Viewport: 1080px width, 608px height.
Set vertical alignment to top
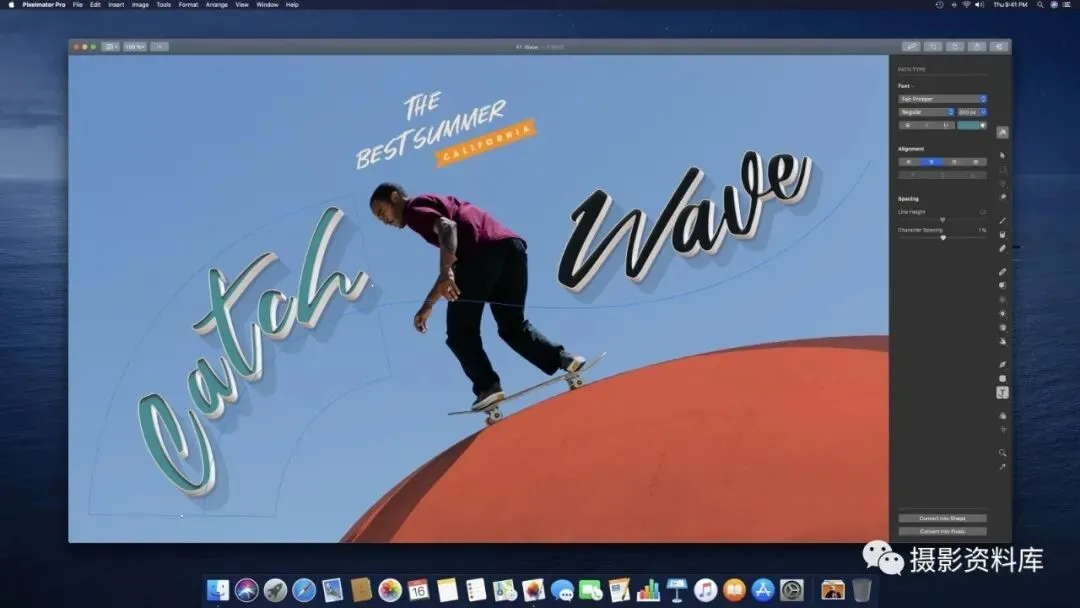(913, 175)
